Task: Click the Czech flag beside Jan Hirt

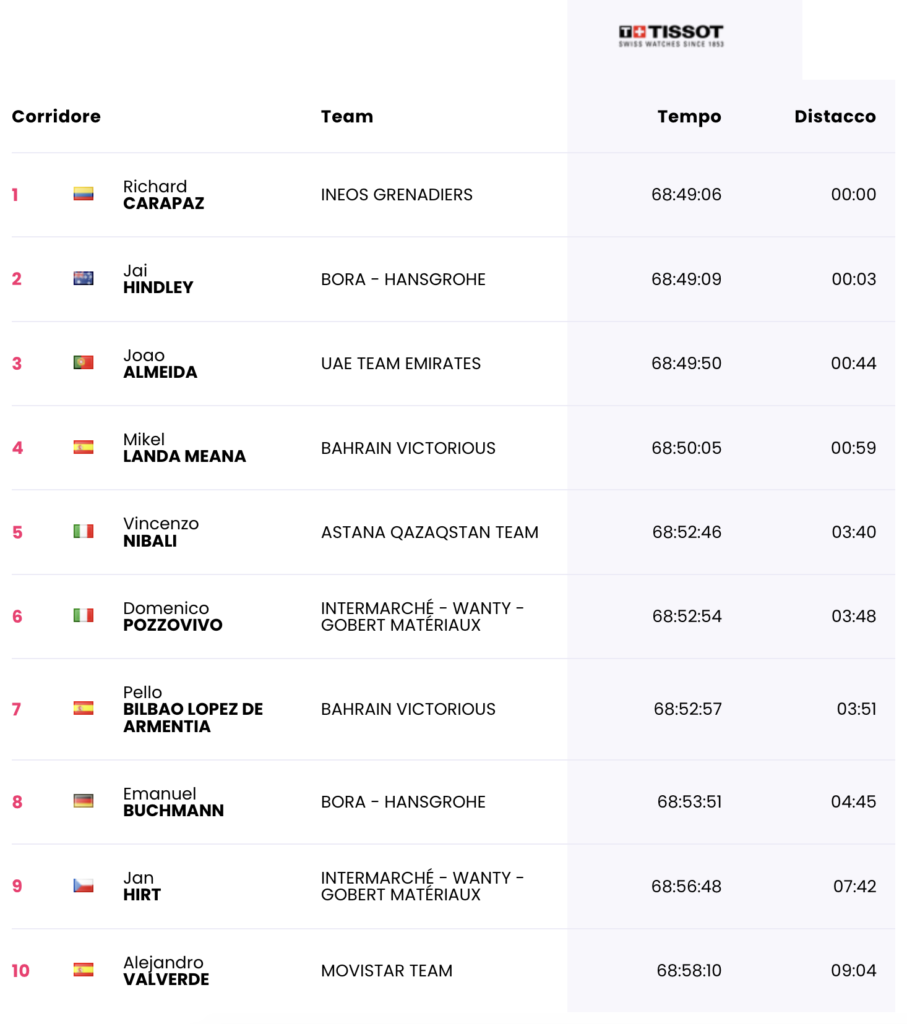Action: point(83,885)
